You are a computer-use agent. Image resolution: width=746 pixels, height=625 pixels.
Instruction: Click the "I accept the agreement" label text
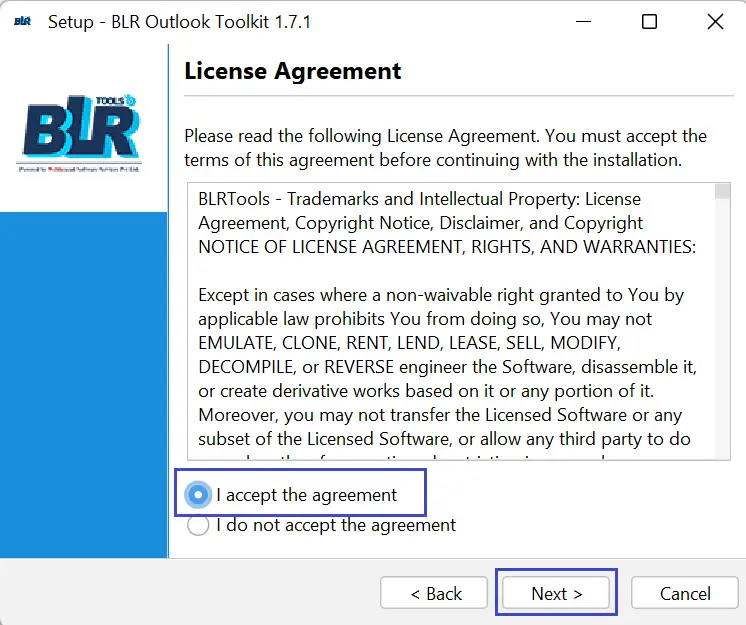pyautogui.click(x=306, y=495)
